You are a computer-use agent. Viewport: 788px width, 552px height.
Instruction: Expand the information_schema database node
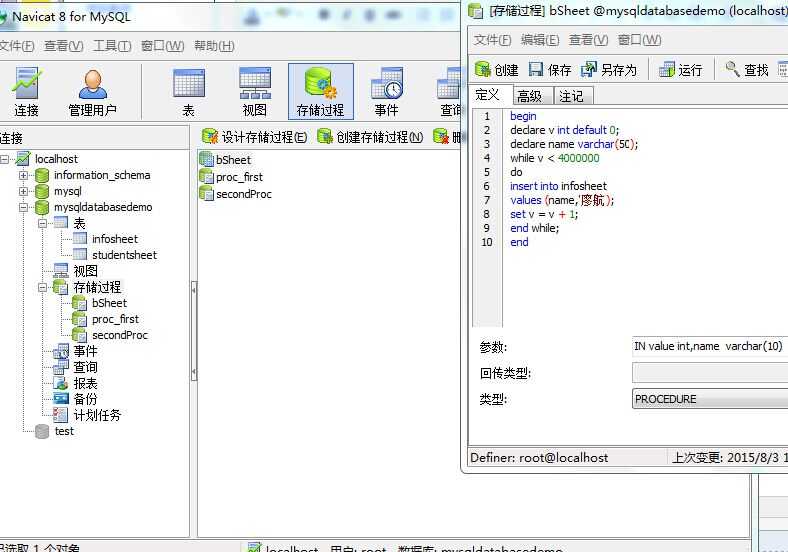pos(23,175)
